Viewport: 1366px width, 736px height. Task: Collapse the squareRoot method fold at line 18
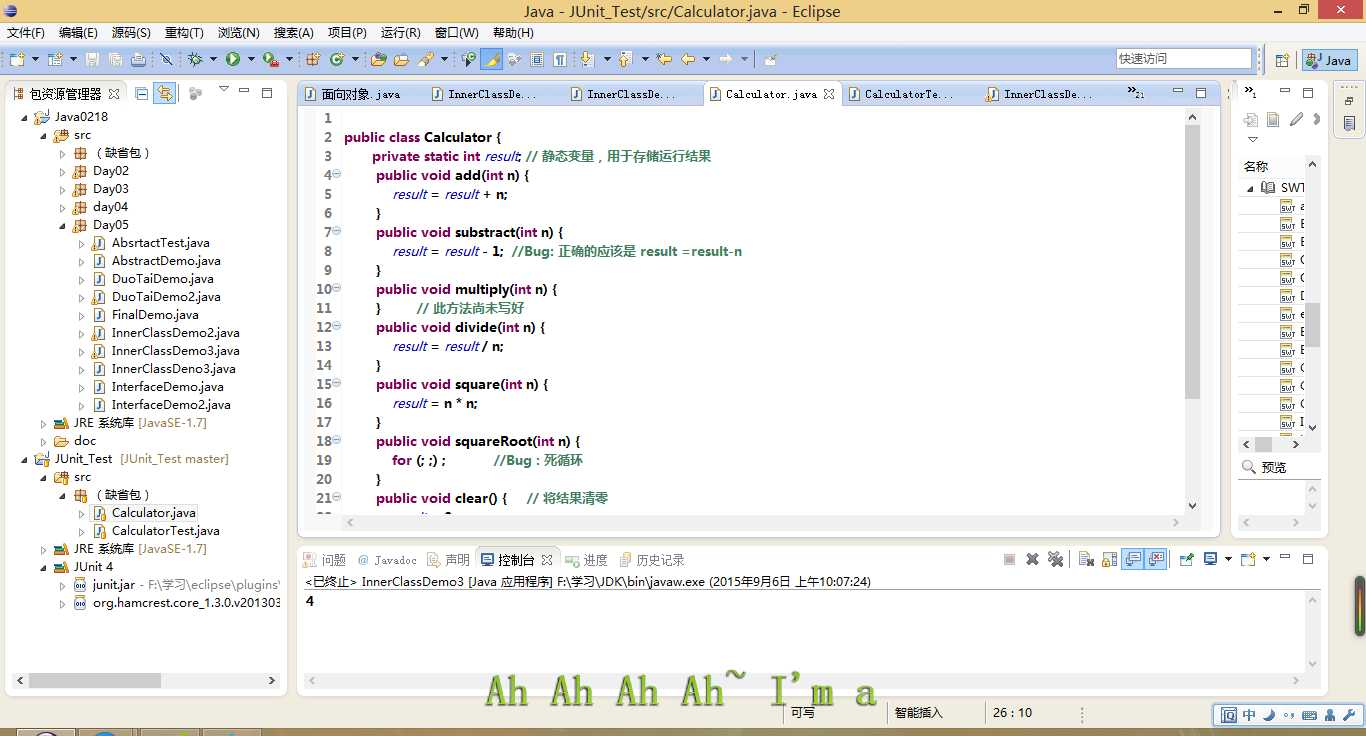pyautogui.click(x=336, y=440)
